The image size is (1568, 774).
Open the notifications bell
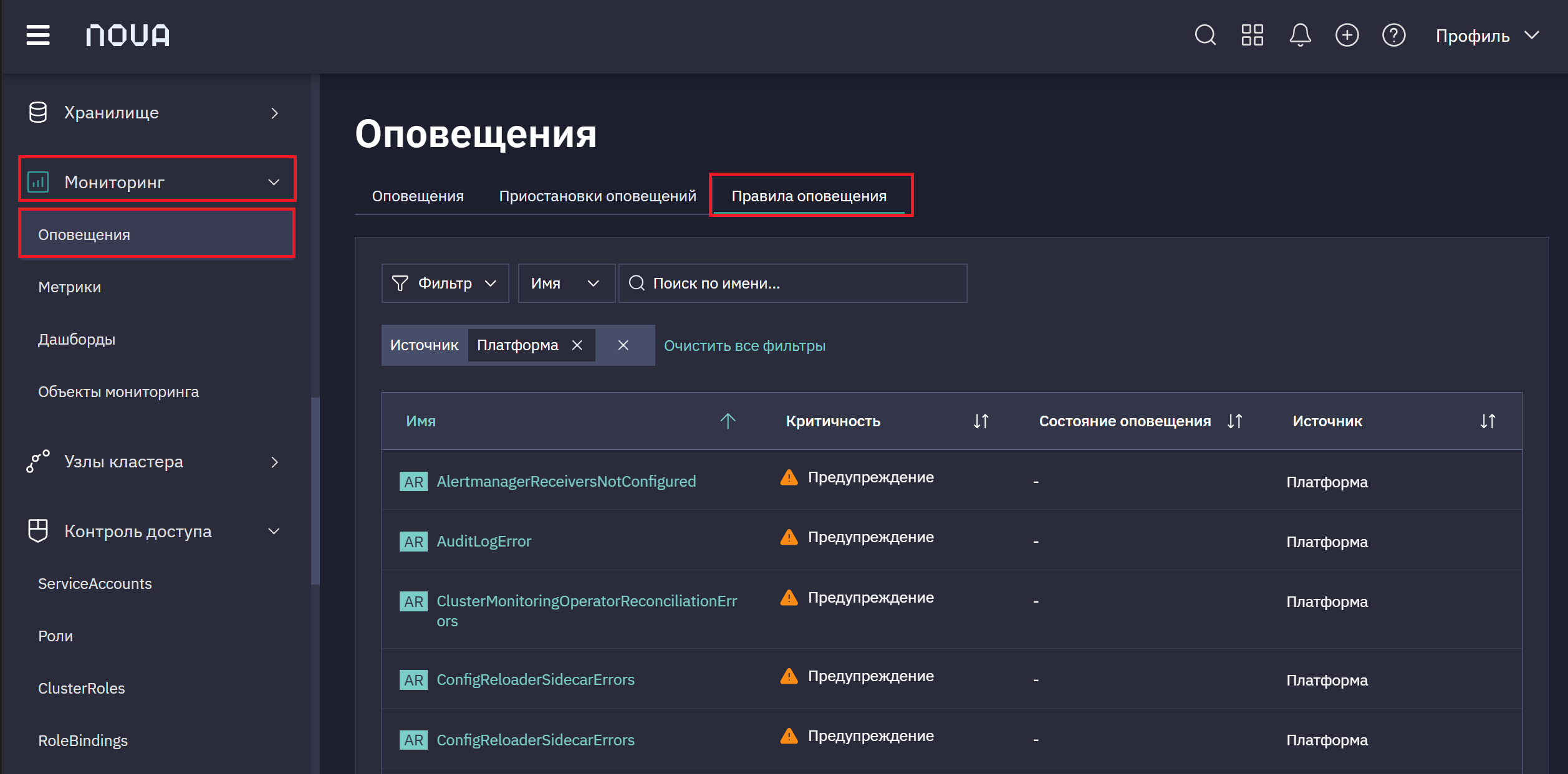pos(1300,35)
